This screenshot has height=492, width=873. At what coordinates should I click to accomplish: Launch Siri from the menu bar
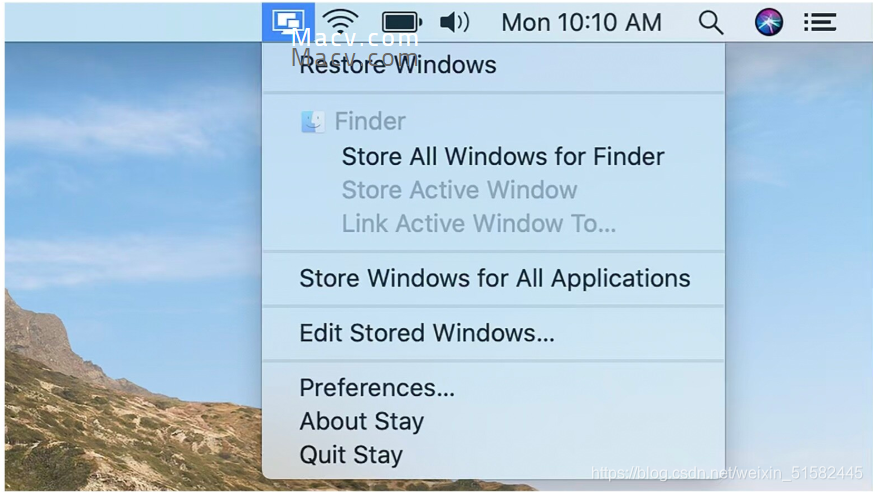click(x=769, y=22)
